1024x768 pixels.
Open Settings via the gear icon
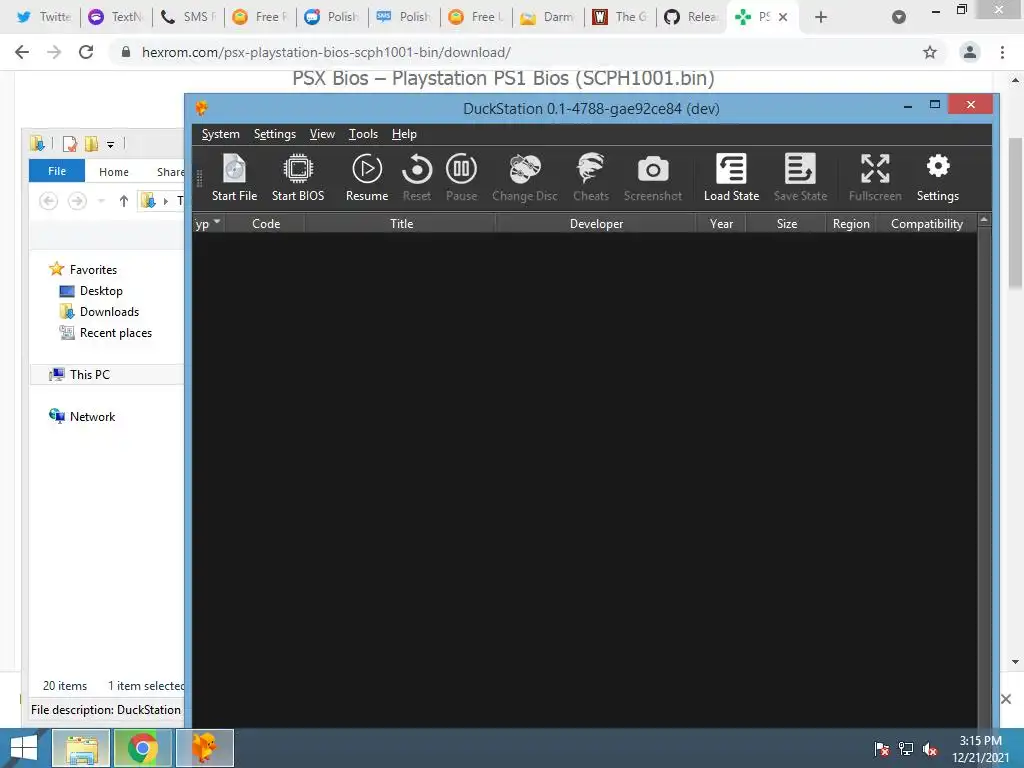[937, 178]
